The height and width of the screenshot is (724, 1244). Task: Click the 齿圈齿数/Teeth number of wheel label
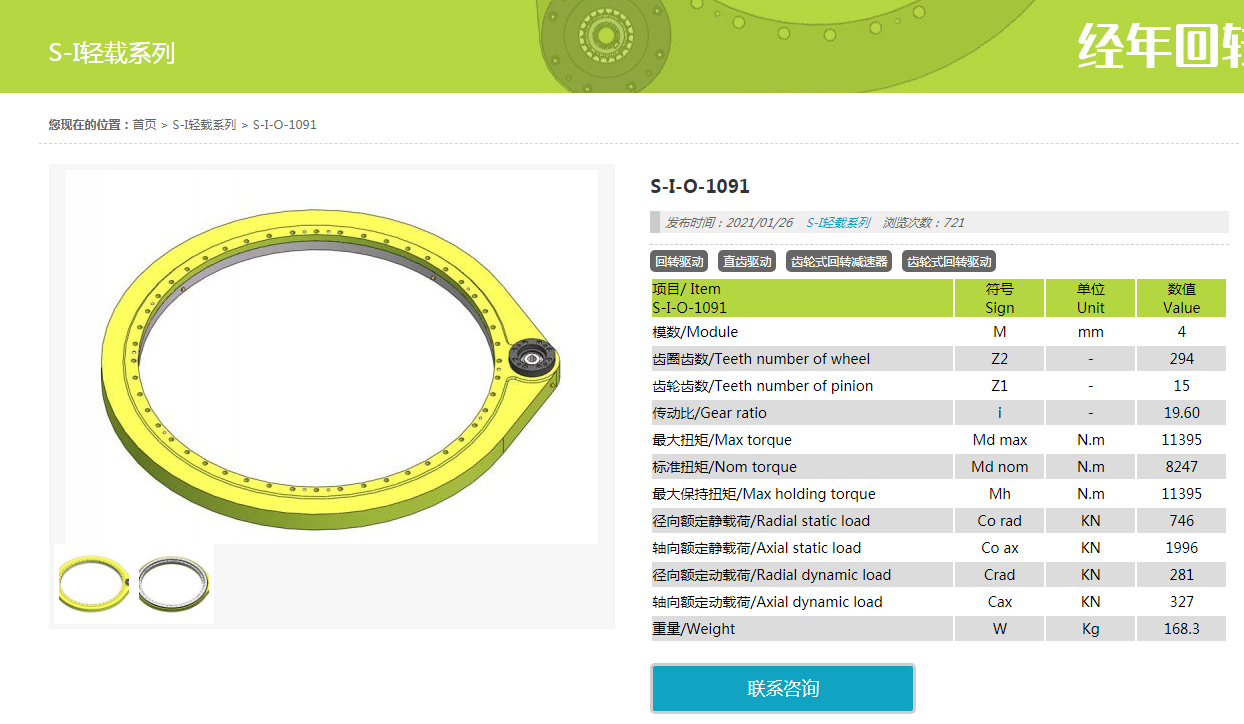[x=761, y=359]
